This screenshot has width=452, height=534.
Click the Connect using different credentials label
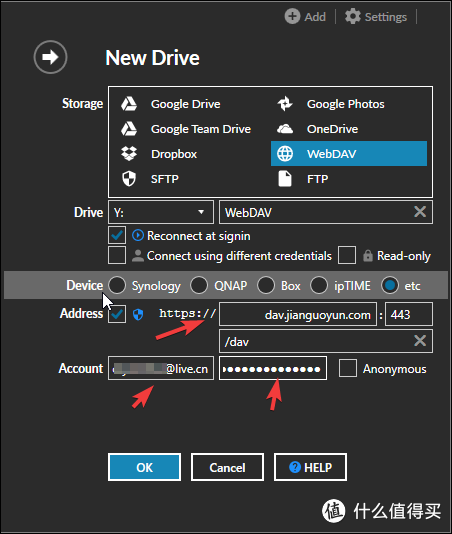[239, 256]
